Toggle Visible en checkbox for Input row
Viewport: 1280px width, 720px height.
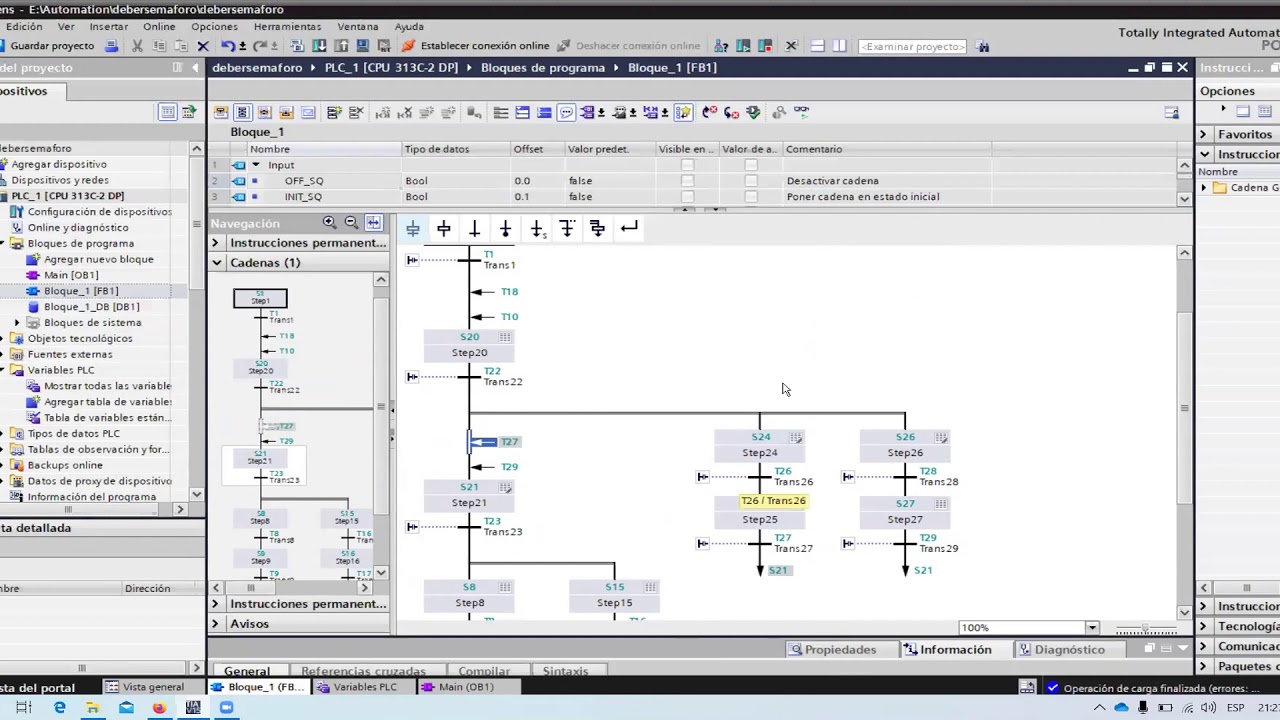(687, 165)
